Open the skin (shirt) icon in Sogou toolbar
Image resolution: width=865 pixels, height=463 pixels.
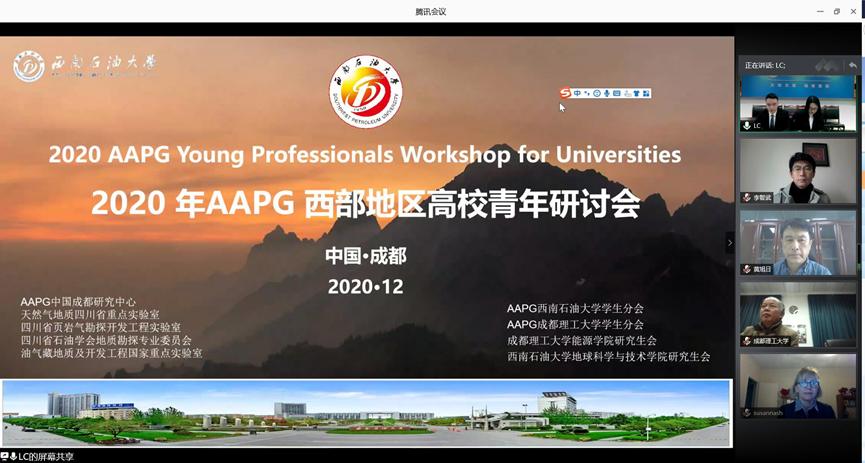click(x=636, y=93)
